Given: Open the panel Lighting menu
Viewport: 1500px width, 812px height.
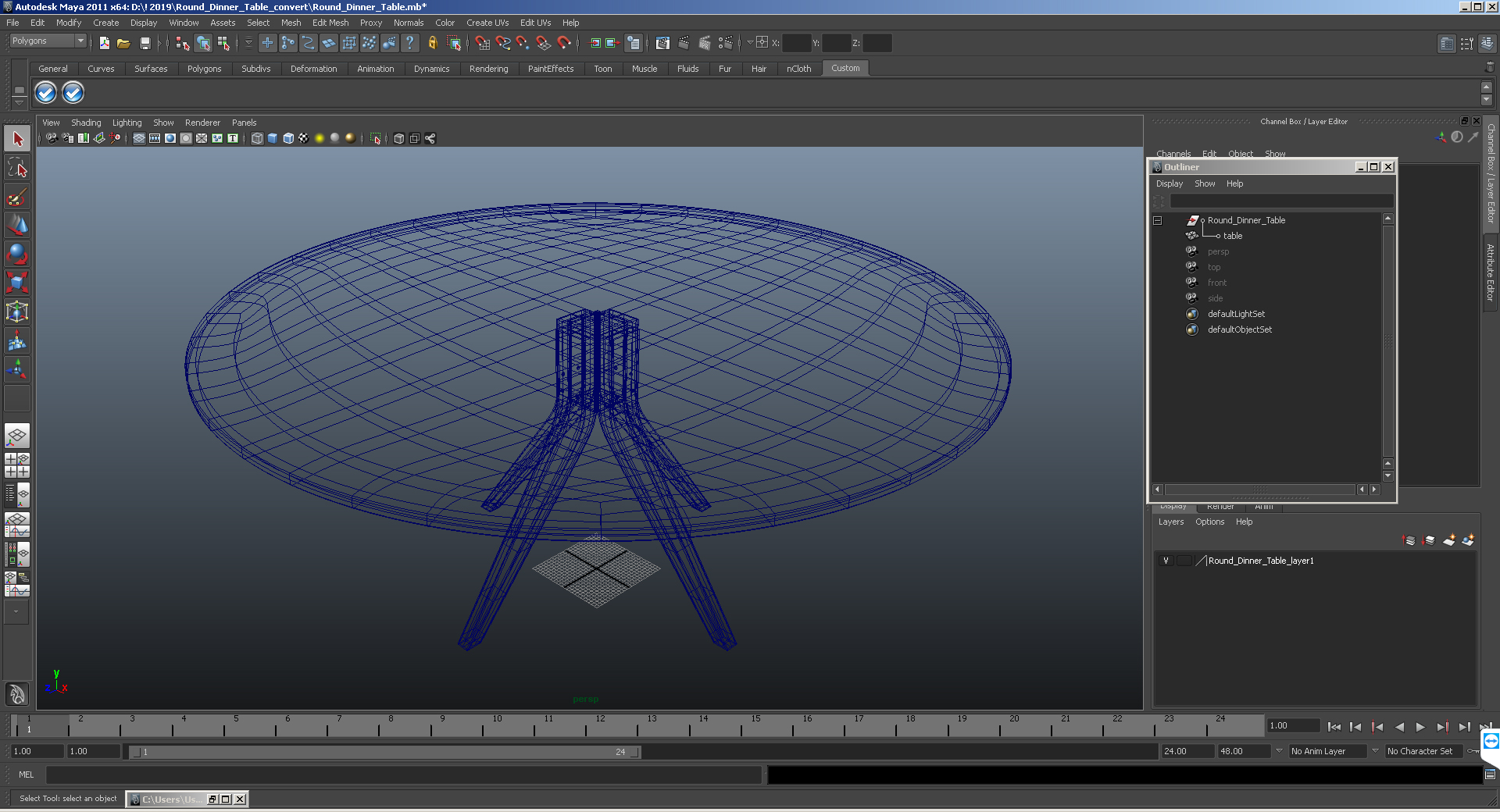Looking at the screenshot, I should click(x=127, y=123).
